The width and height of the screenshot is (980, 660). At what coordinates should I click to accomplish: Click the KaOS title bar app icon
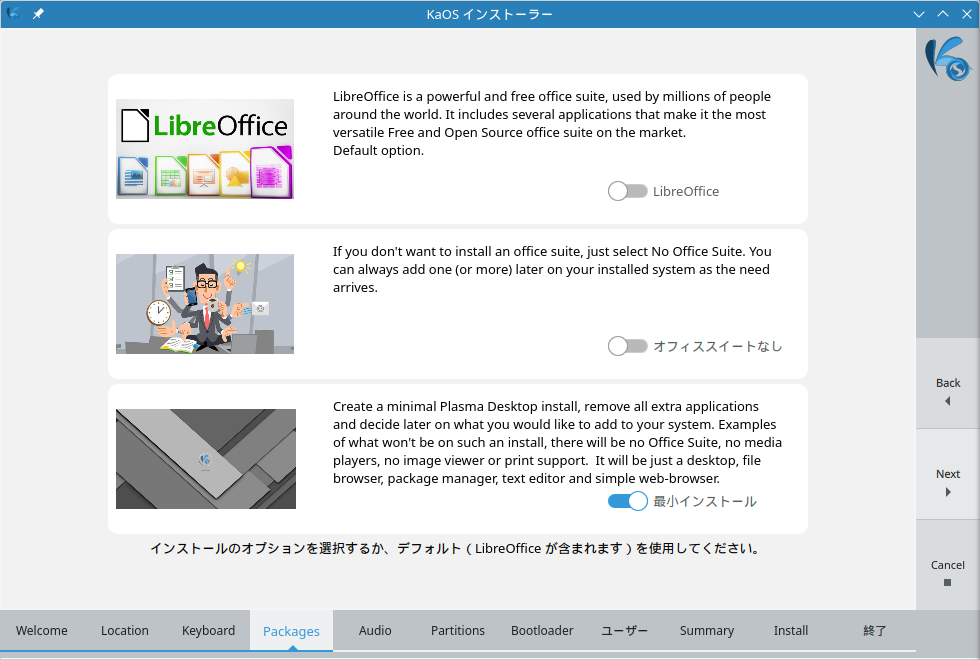14,13
